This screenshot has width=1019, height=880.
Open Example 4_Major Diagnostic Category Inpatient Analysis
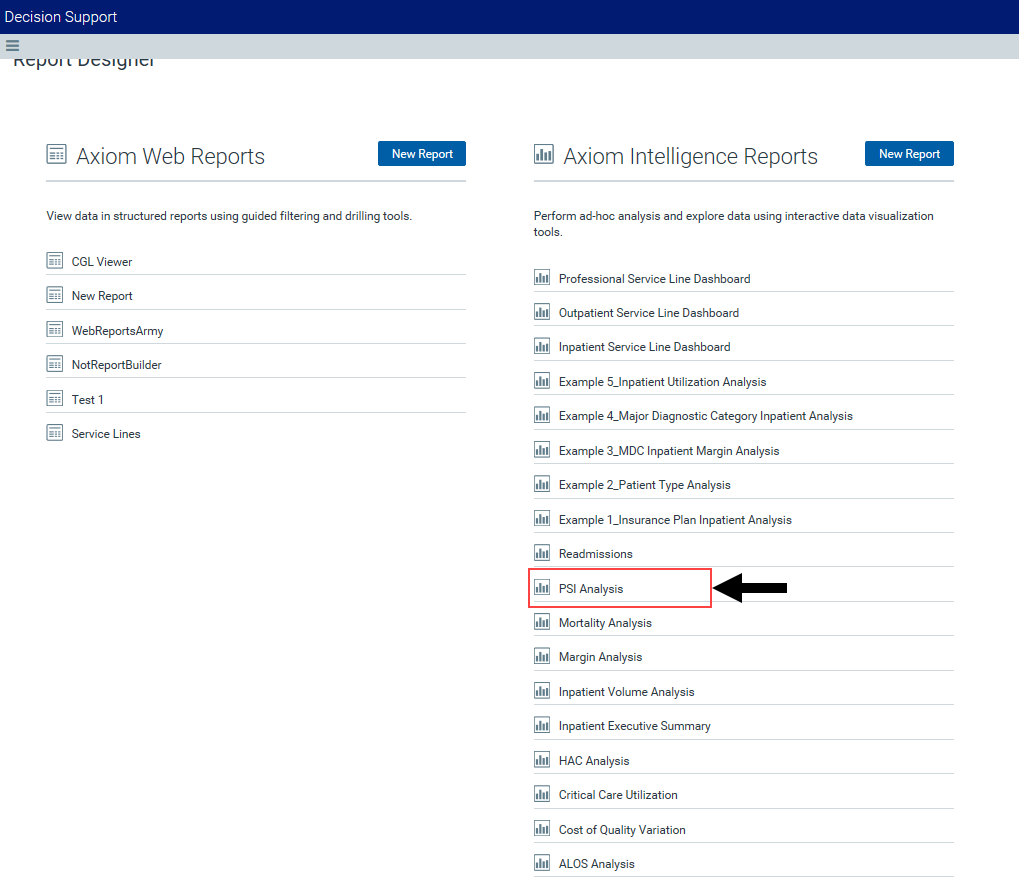(706, 416)
